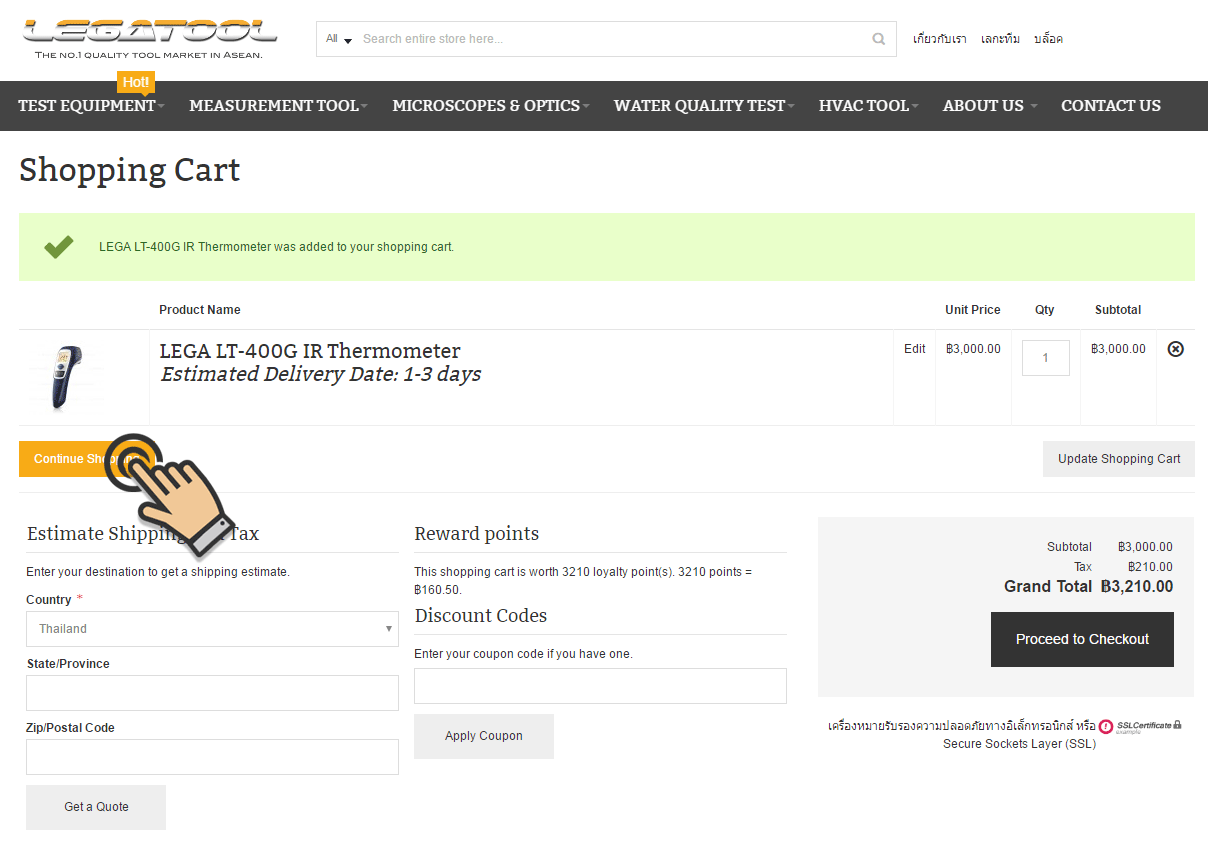This screenshot has height=853, width=1208.
Task: Click Proceed to Checkout
Action: (1082, 639)
